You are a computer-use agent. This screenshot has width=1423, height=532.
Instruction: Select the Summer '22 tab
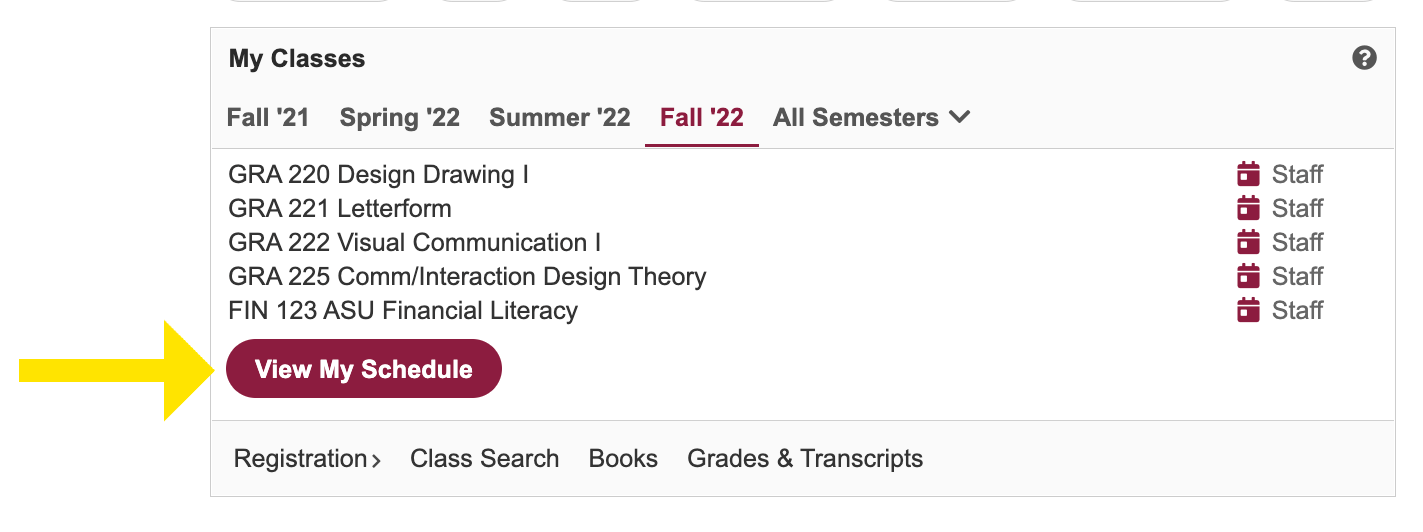560,118
